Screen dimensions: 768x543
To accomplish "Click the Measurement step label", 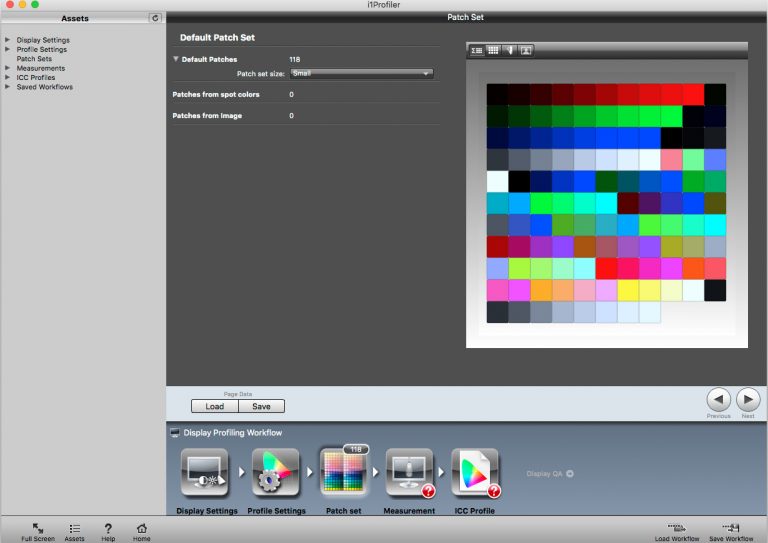I will (409, 511).
